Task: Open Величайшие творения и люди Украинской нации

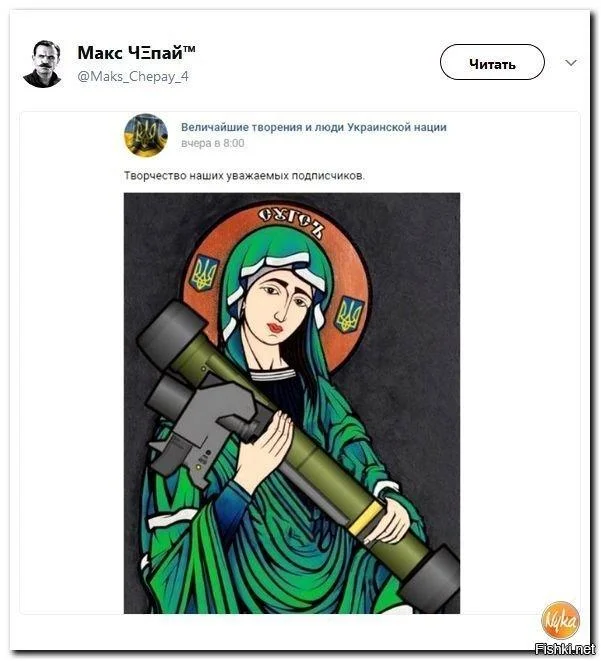Action: tap(314, 127)
